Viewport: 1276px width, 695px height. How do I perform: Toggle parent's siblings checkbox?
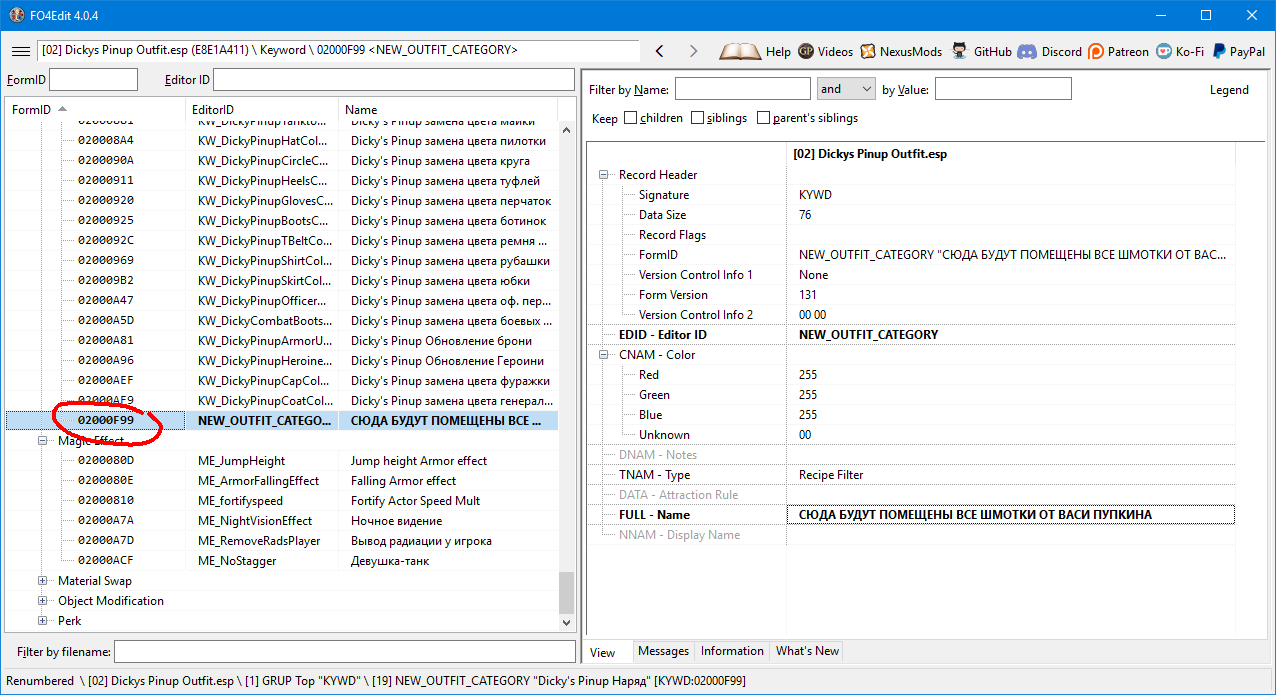pyautogui.click(x=764, y=118)
